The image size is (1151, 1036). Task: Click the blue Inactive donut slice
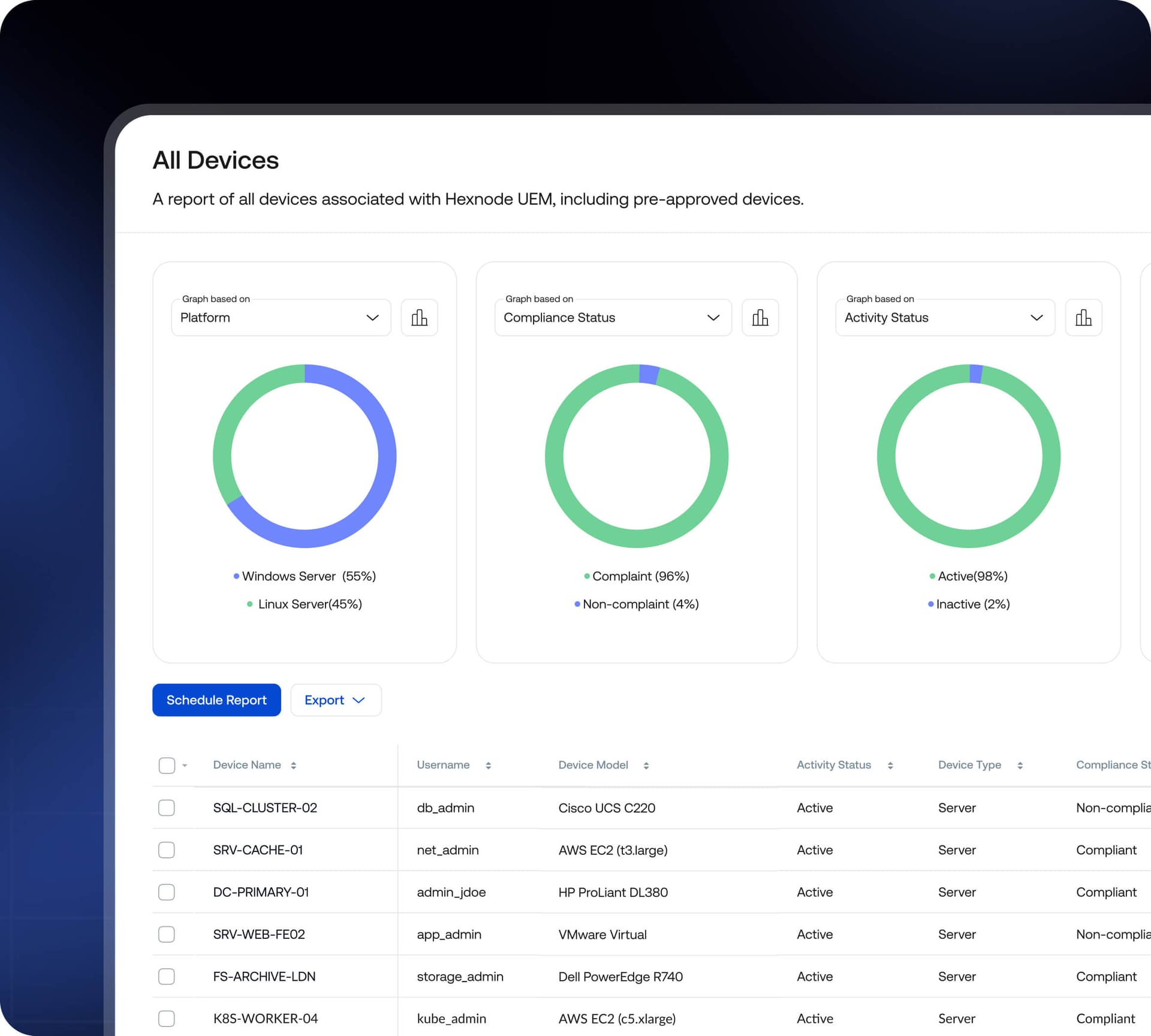click(x=976, y=374)
